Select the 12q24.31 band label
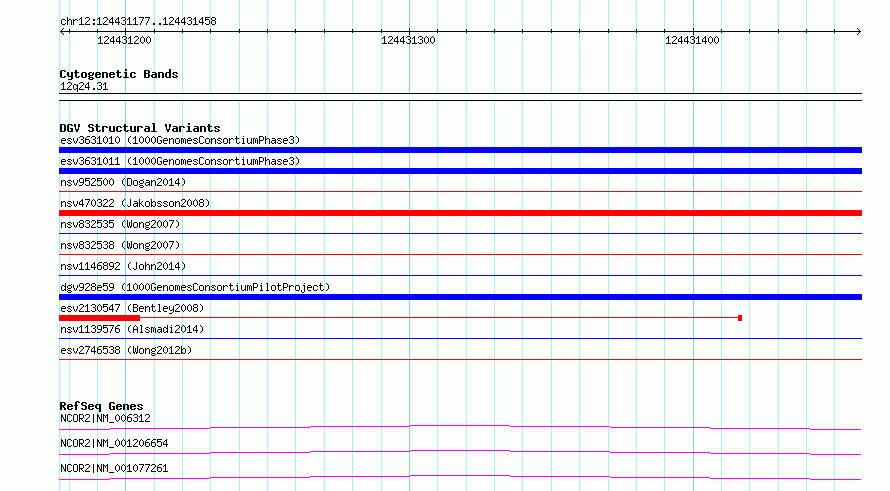 pyautogui.click(x=84, y=87)
